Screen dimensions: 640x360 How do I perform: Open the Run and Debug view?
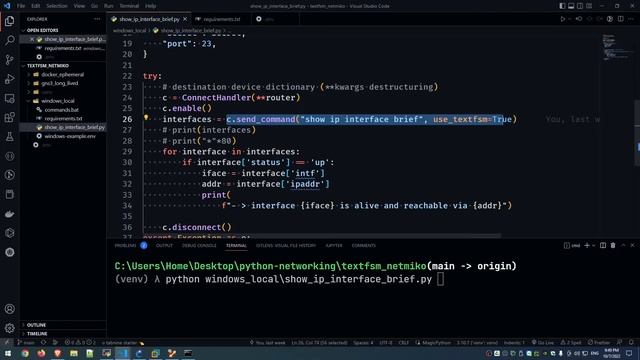[9, 79]
